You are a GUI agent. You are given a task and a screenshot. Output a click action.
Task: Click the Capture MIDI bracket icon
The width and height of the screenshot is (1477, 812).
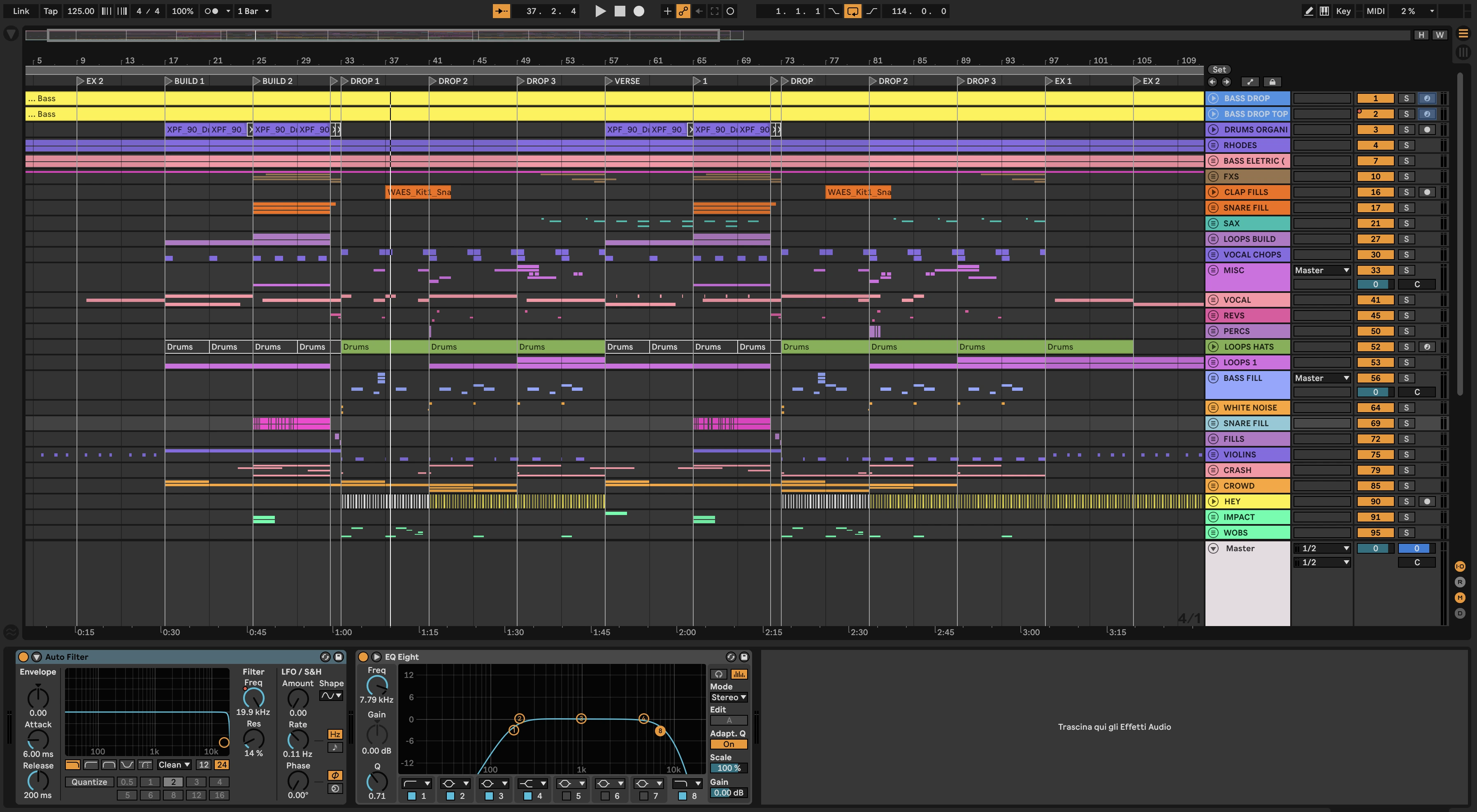click(x=714, y=11)
